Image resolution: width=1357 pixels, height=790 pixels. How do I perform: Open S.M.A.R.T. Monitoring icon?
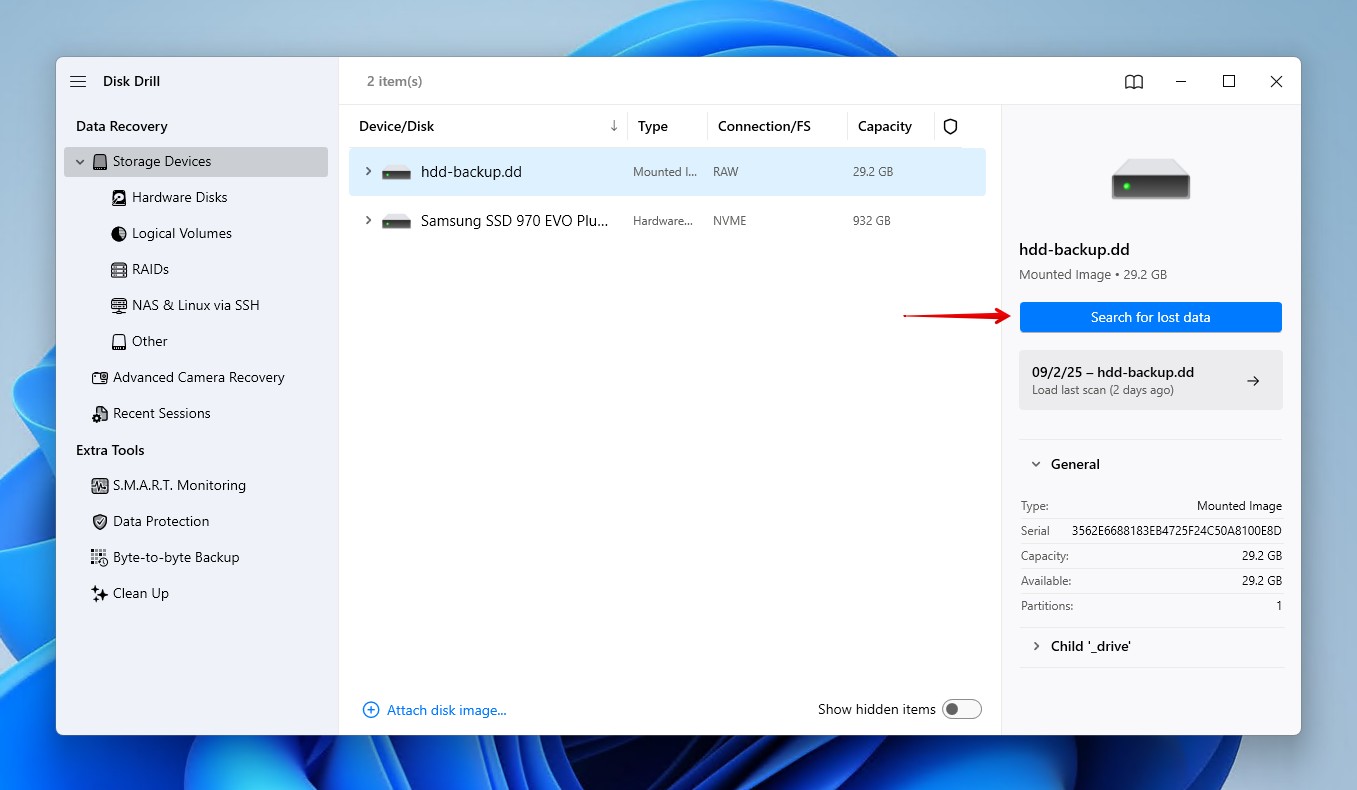pos(100,486)
